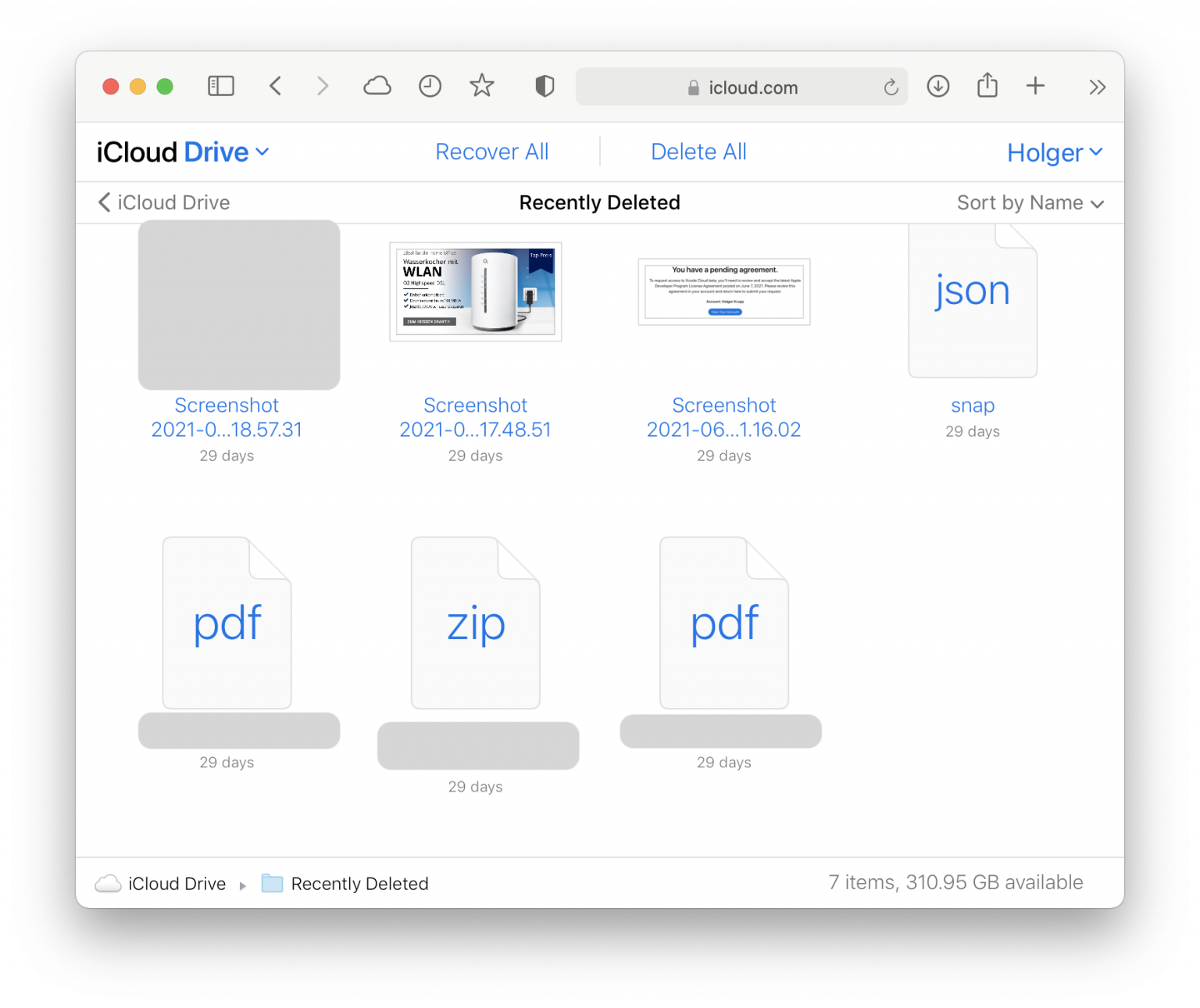
Task: Select the snap json file icon
Action: pyautogui.click(x=973, y=301)
